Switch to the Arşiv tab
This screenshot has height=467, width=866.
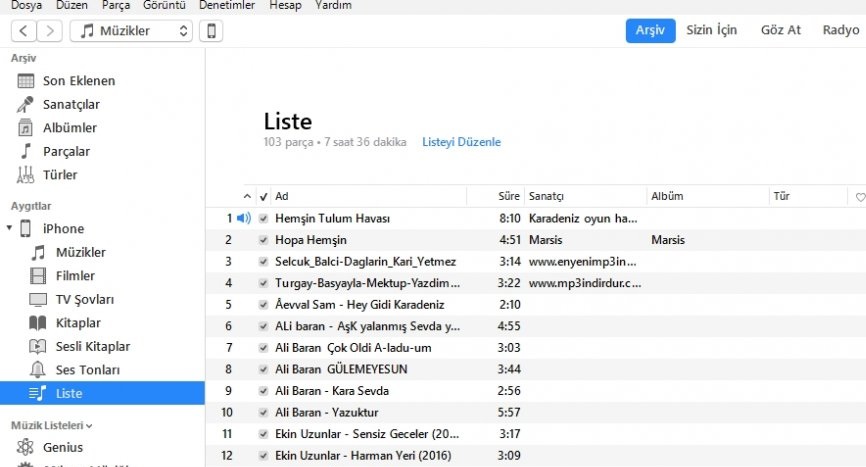pos(650,30)
